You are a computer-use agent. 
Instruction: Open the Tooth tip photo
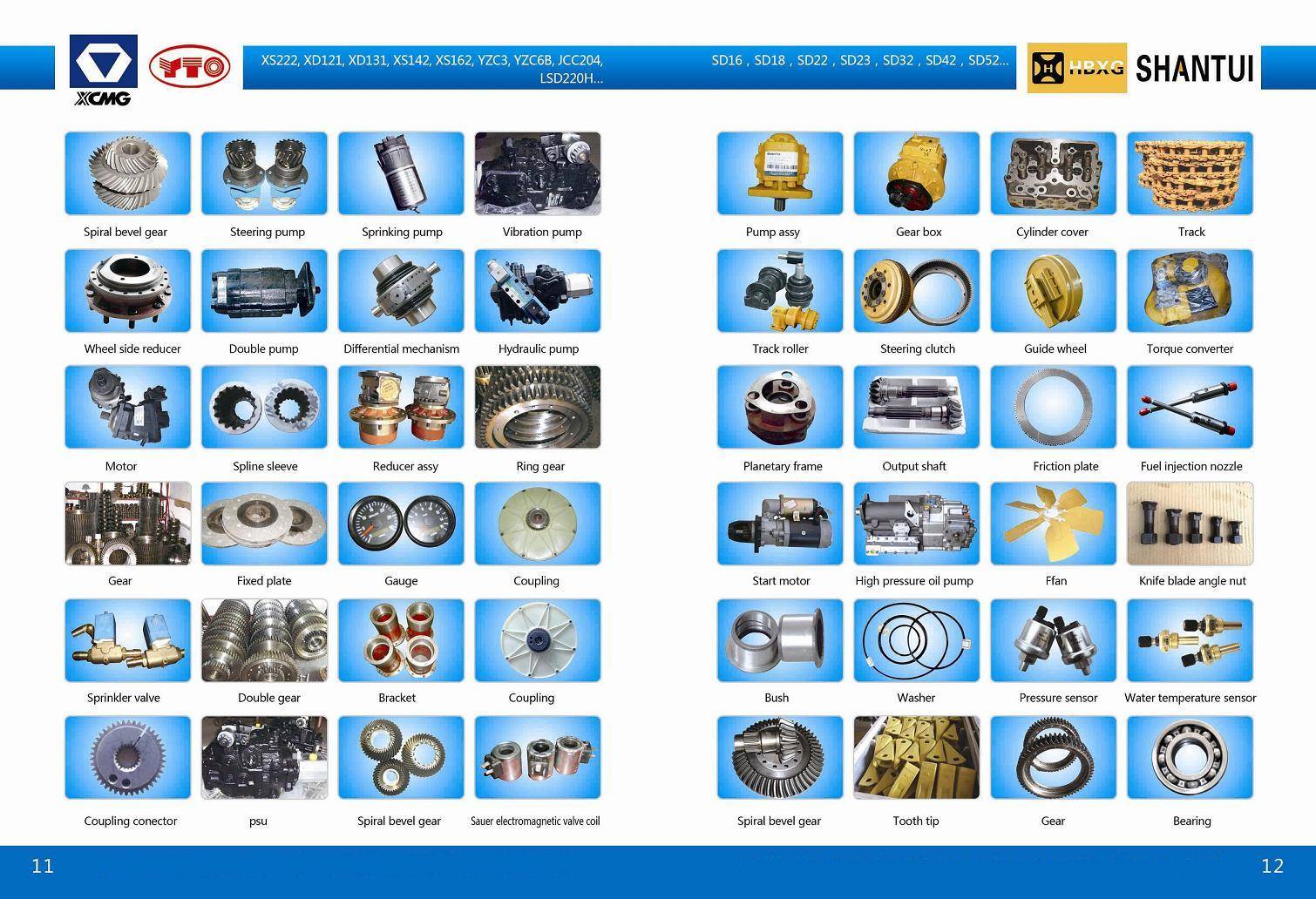pyautogui.click(x=916, y=757)
